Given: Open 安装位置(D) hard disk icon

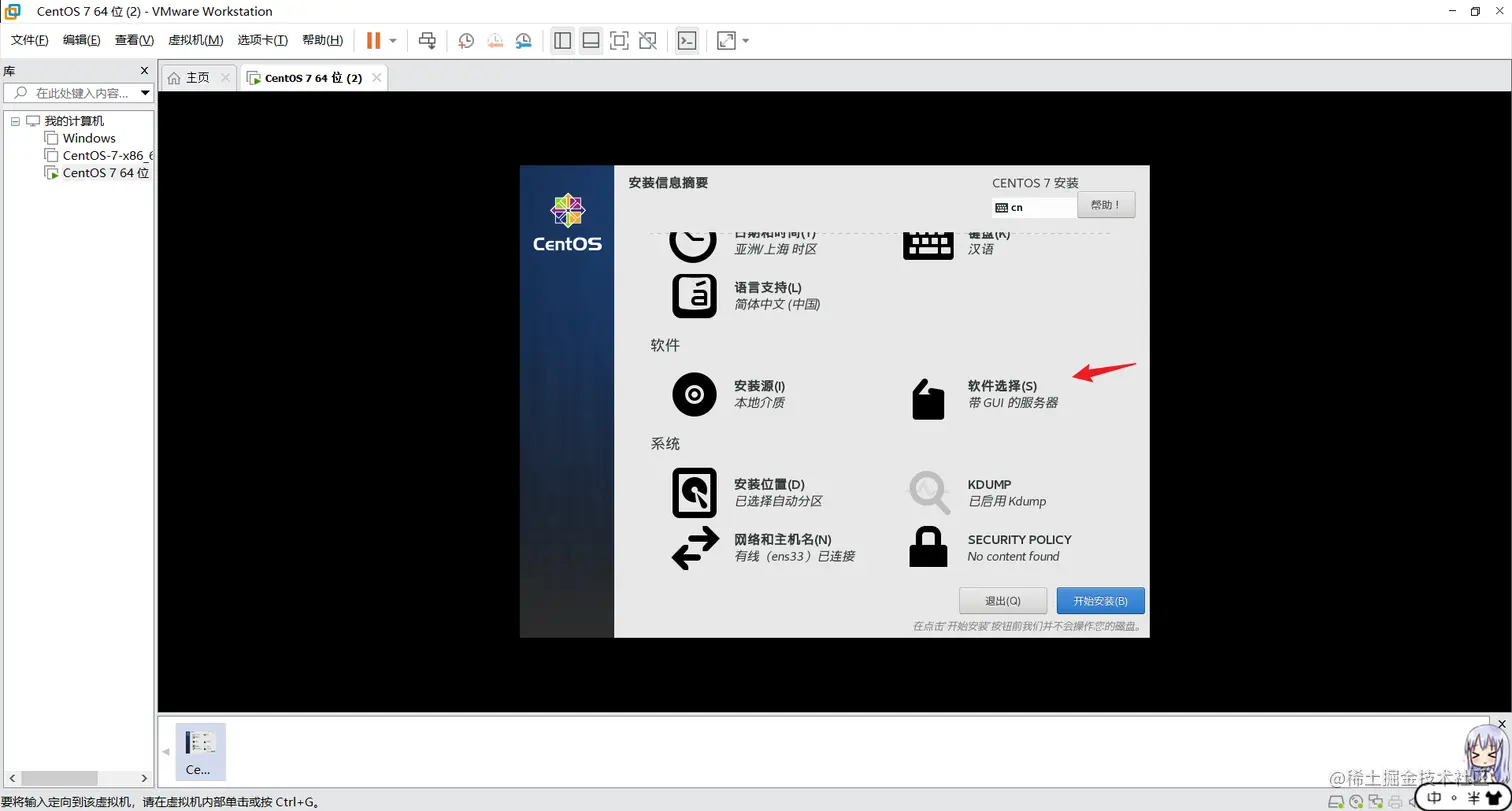Looking at the screenshot, I should pos(694,492).
